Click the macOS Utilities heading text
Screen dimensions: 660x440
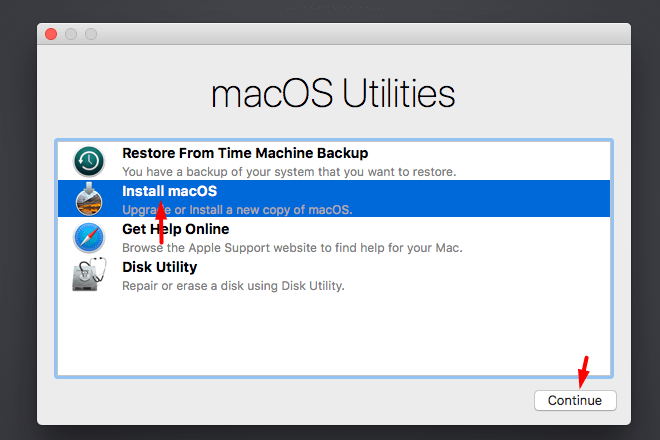(x=333, y=94)
